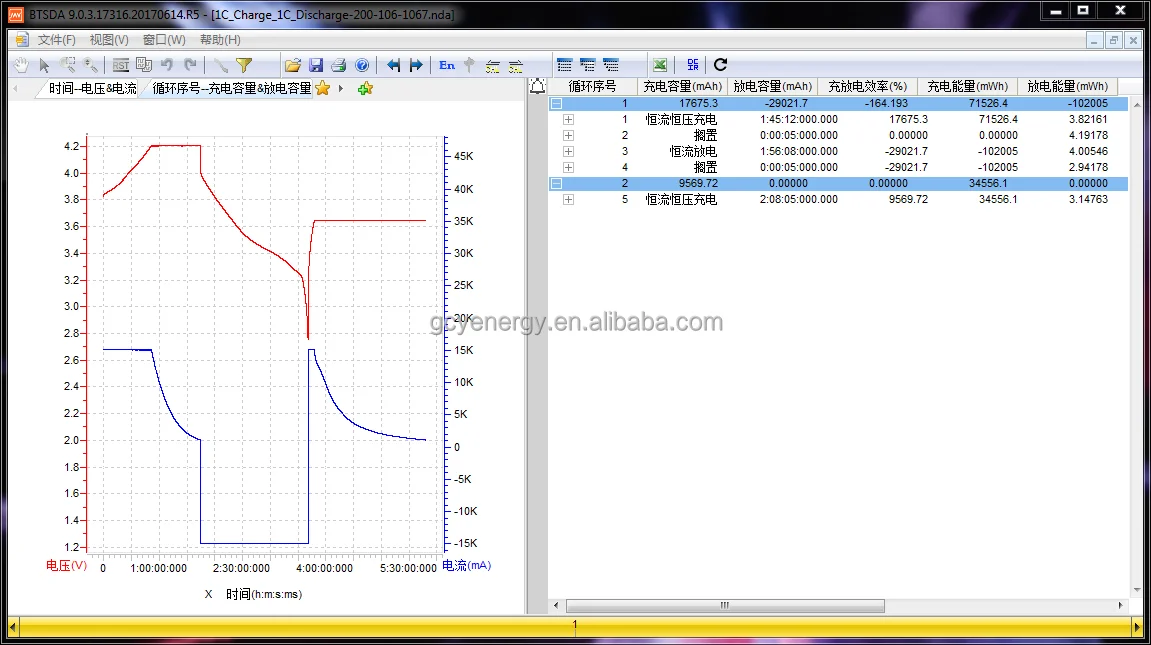Screen dimensions: 1151x645
Task: Click the 充放电效率(%) column header
Action: (867, 86)
